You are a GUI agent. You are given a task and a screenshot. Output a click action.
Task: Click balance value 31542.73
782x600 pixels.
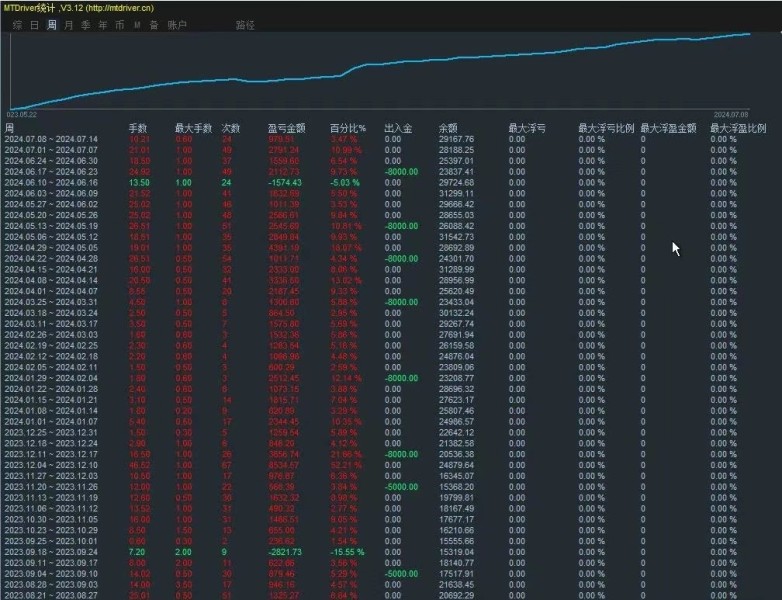coord(456,237)
